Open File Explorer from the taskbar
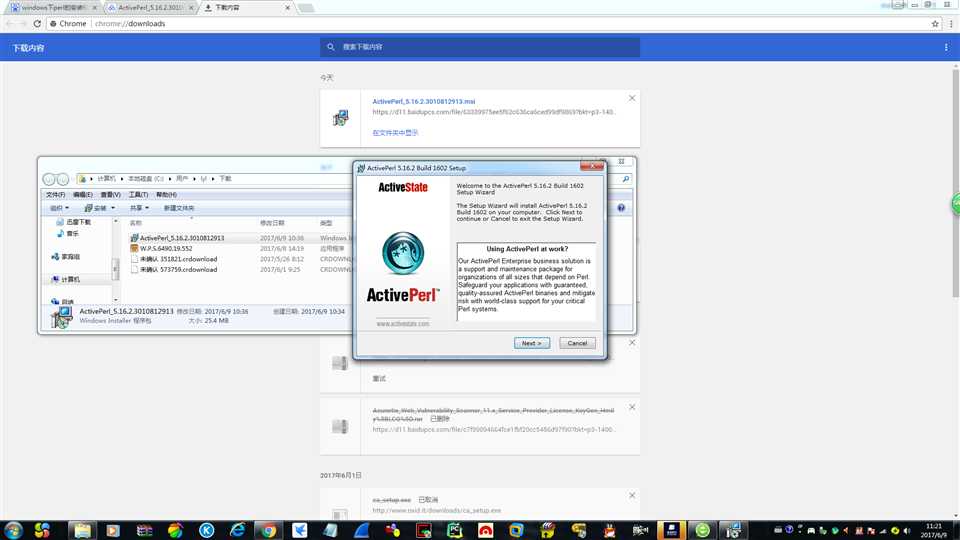The height and width of the screenshot is (540, 960). click(x=82, y=530)
